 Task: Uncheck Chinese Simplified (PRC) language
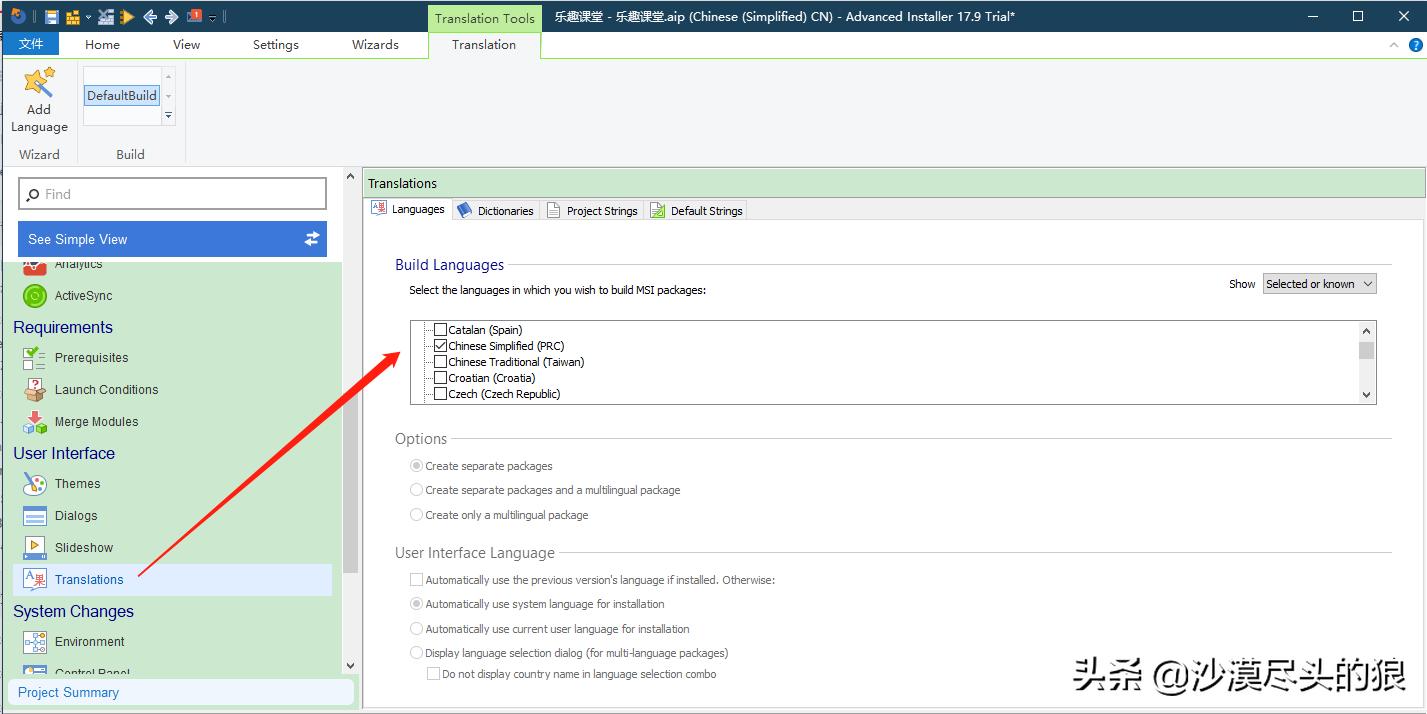tap(441, 346)
